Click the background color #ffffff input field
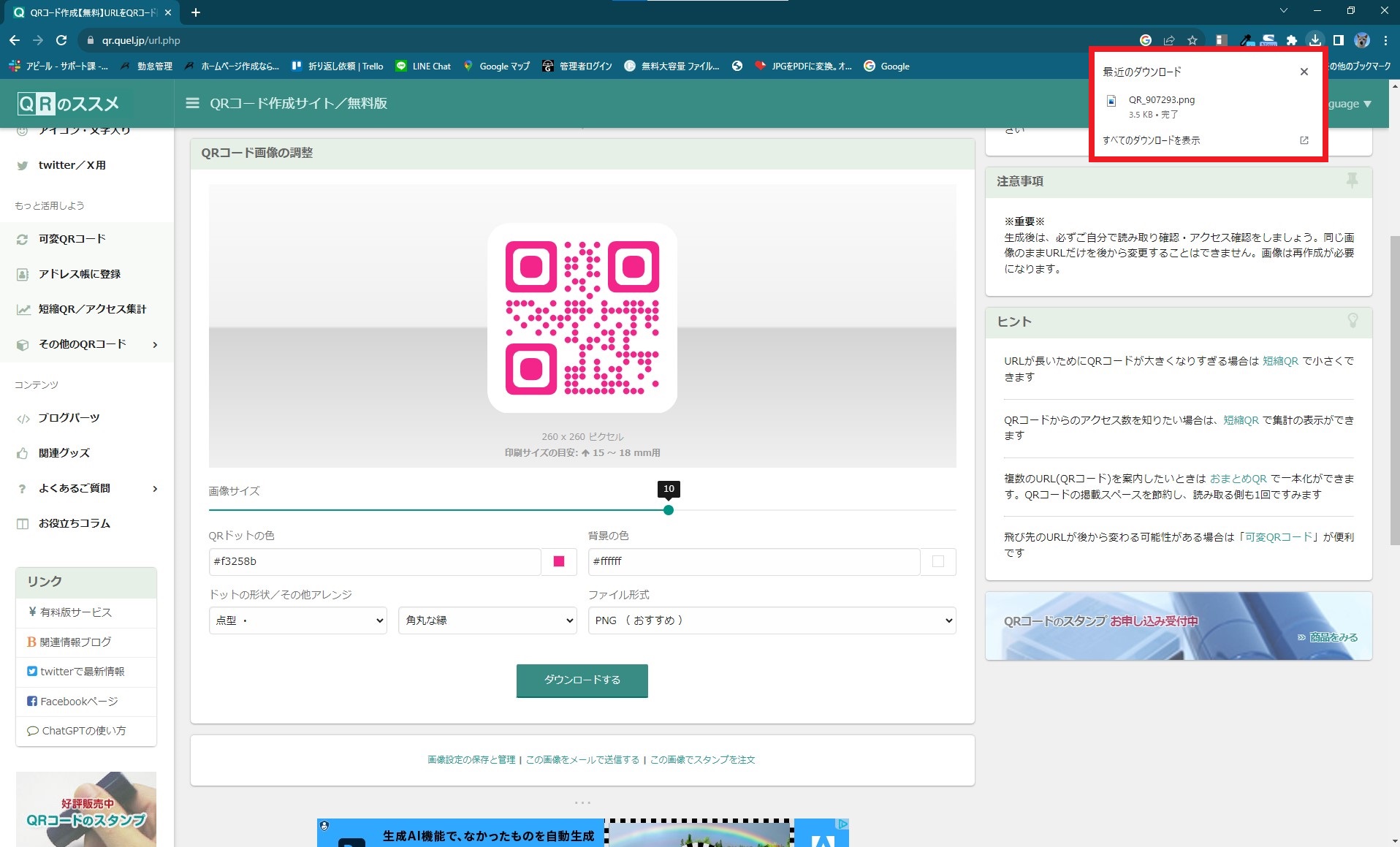The height and width of the screenshot is (847, 1400). pos(753,561)
